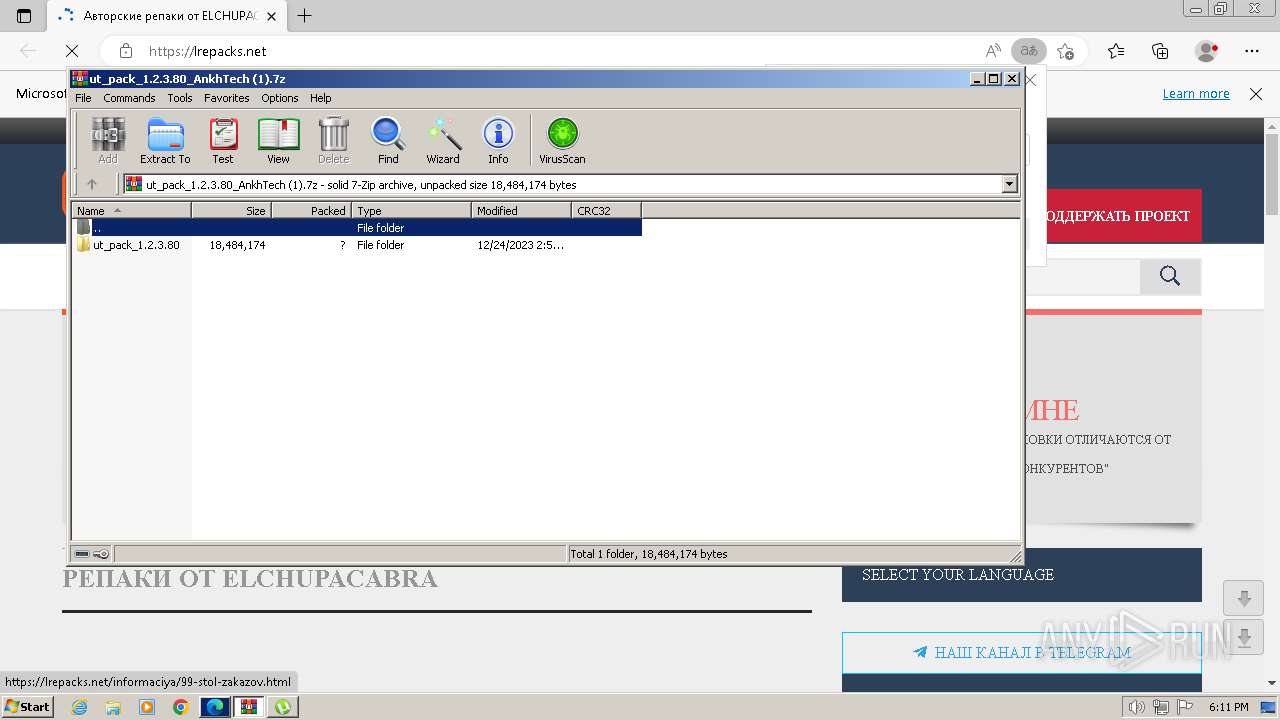Open the Help menu
Viewport: 1280px width, 720px height.
tap(320, 98)
